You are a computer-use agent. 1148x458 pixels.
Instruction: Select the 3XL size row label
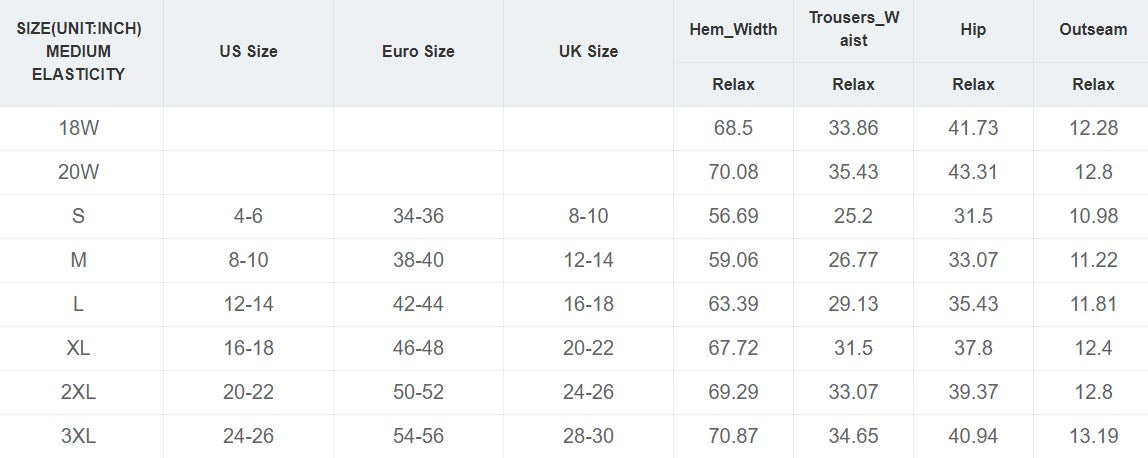79,436
